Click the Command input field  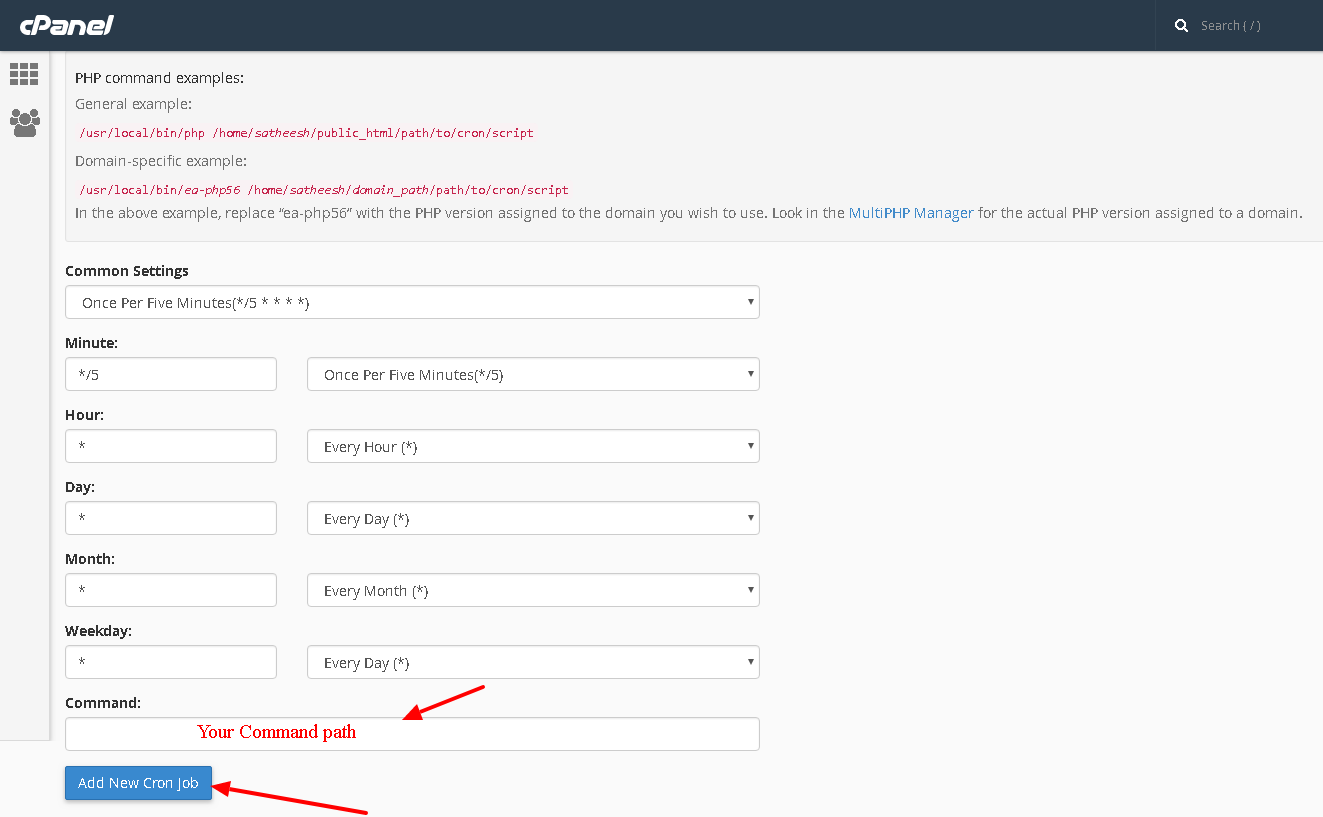point(412,734)
